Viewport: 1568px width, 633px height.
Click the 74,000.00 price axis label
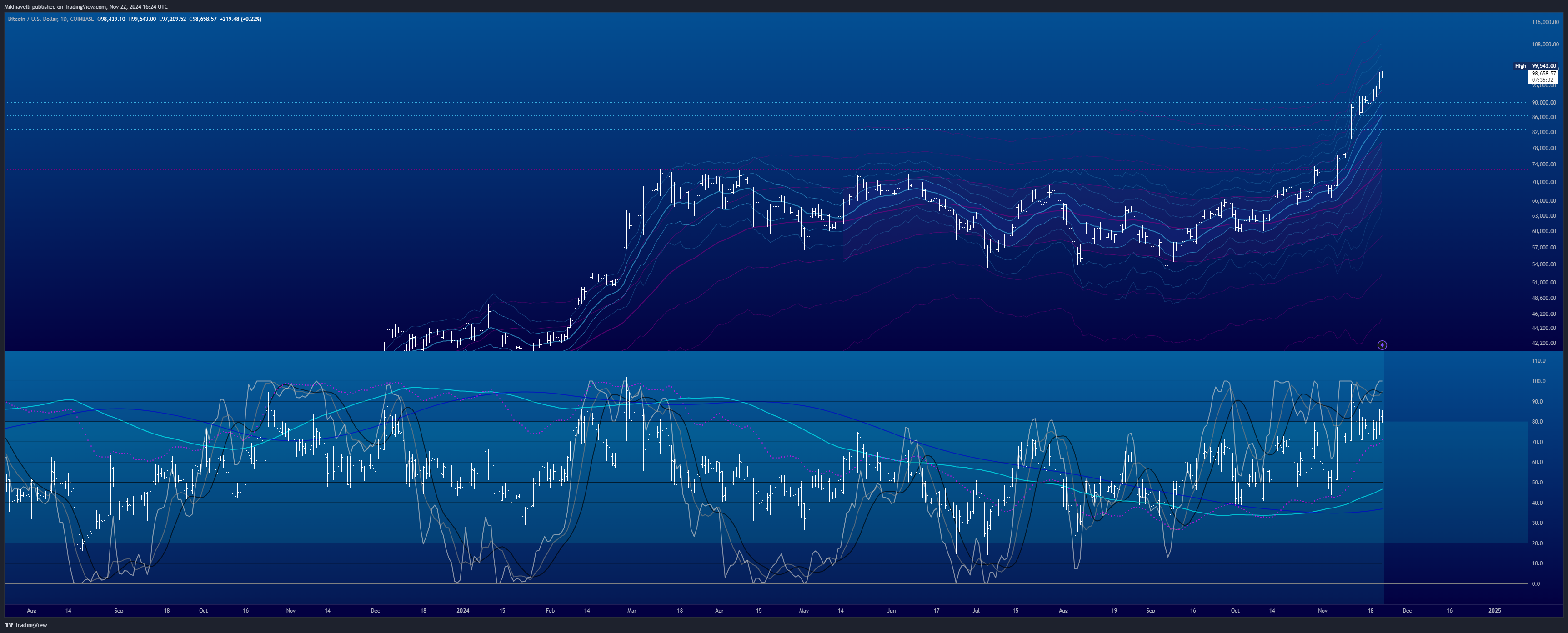coord(1543,164)
